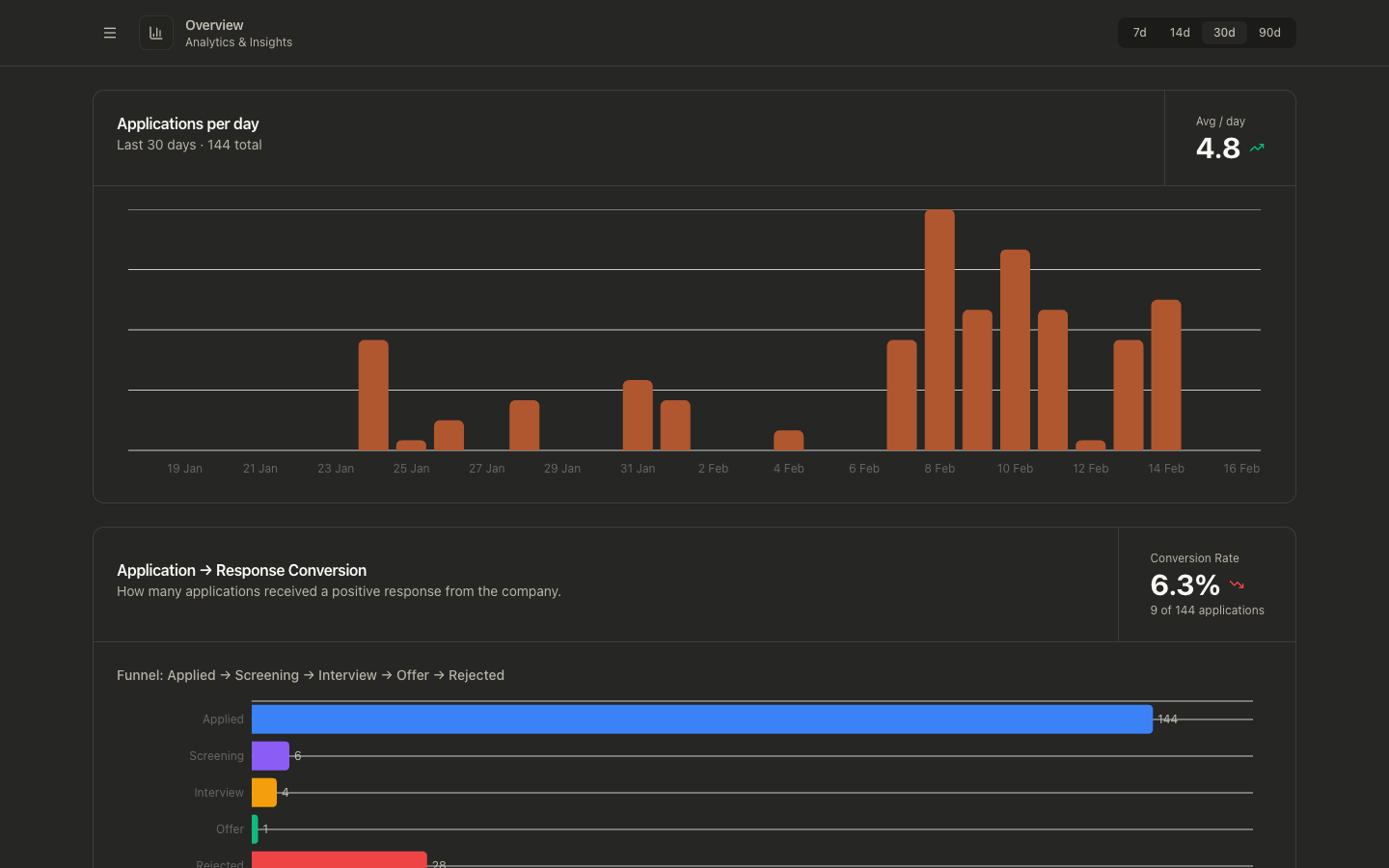This screenshot has width=1389, height=868.
Task: Switch to the 90d time range
Action: click(1269, 32)
